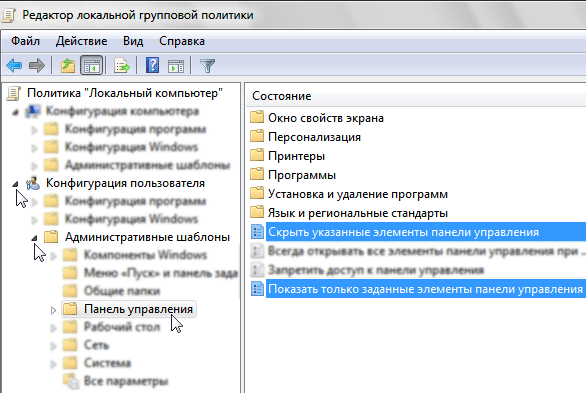Image resolution: width=586 pixels, height=393 pixels.
Task: Toggle the console tree pane icon
Action: click(92, 66)
